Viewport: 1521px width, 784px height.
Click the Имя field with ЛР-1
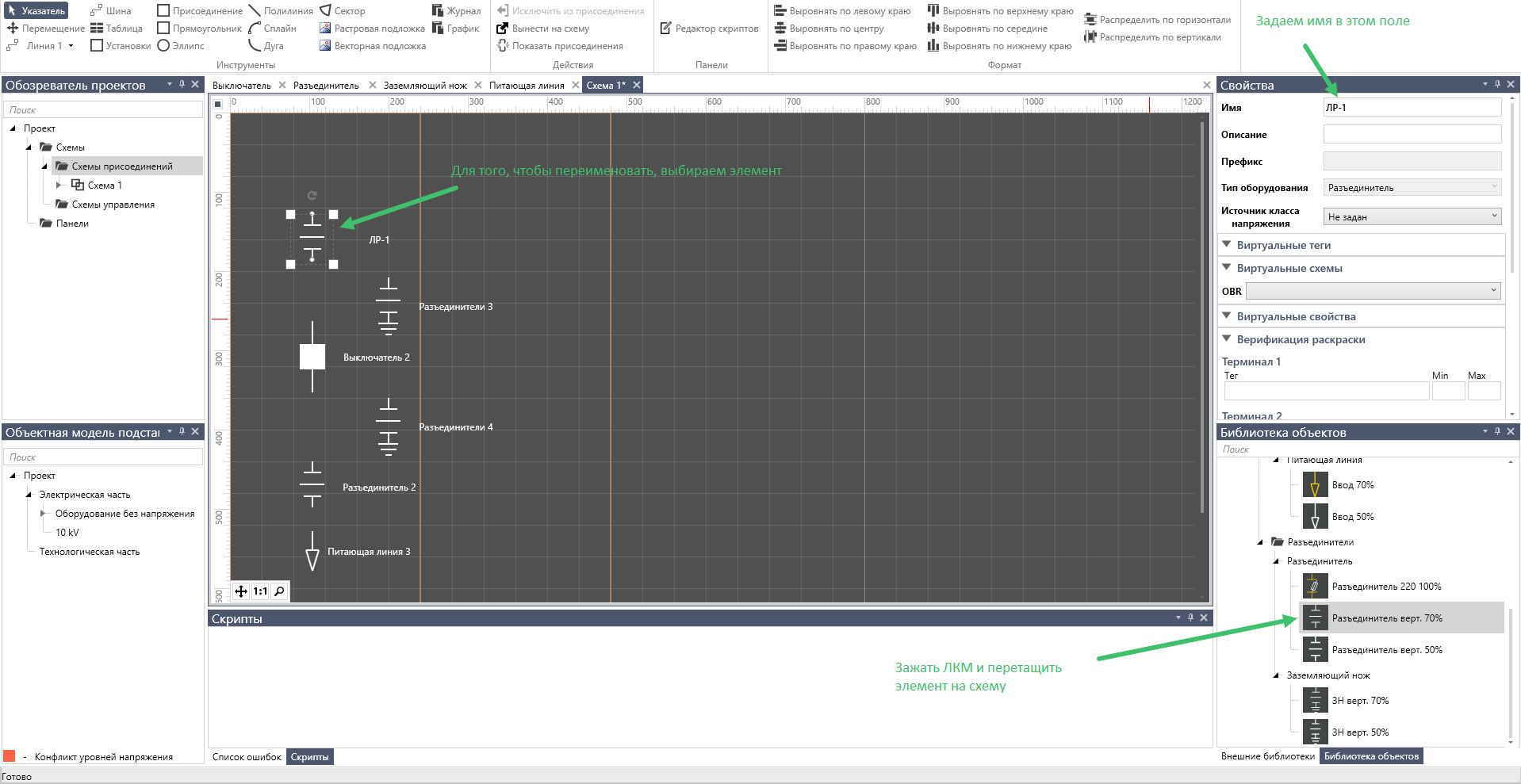1412,107
